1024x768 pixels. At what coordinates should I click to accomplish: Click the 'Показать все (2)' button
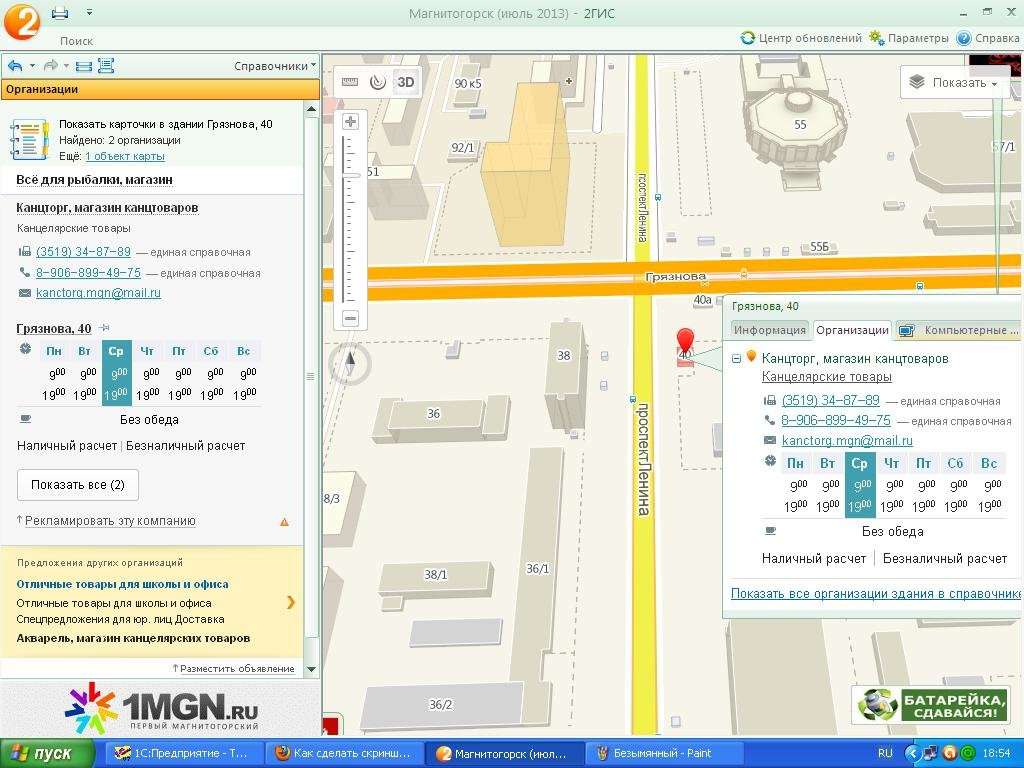coord(78,485)
